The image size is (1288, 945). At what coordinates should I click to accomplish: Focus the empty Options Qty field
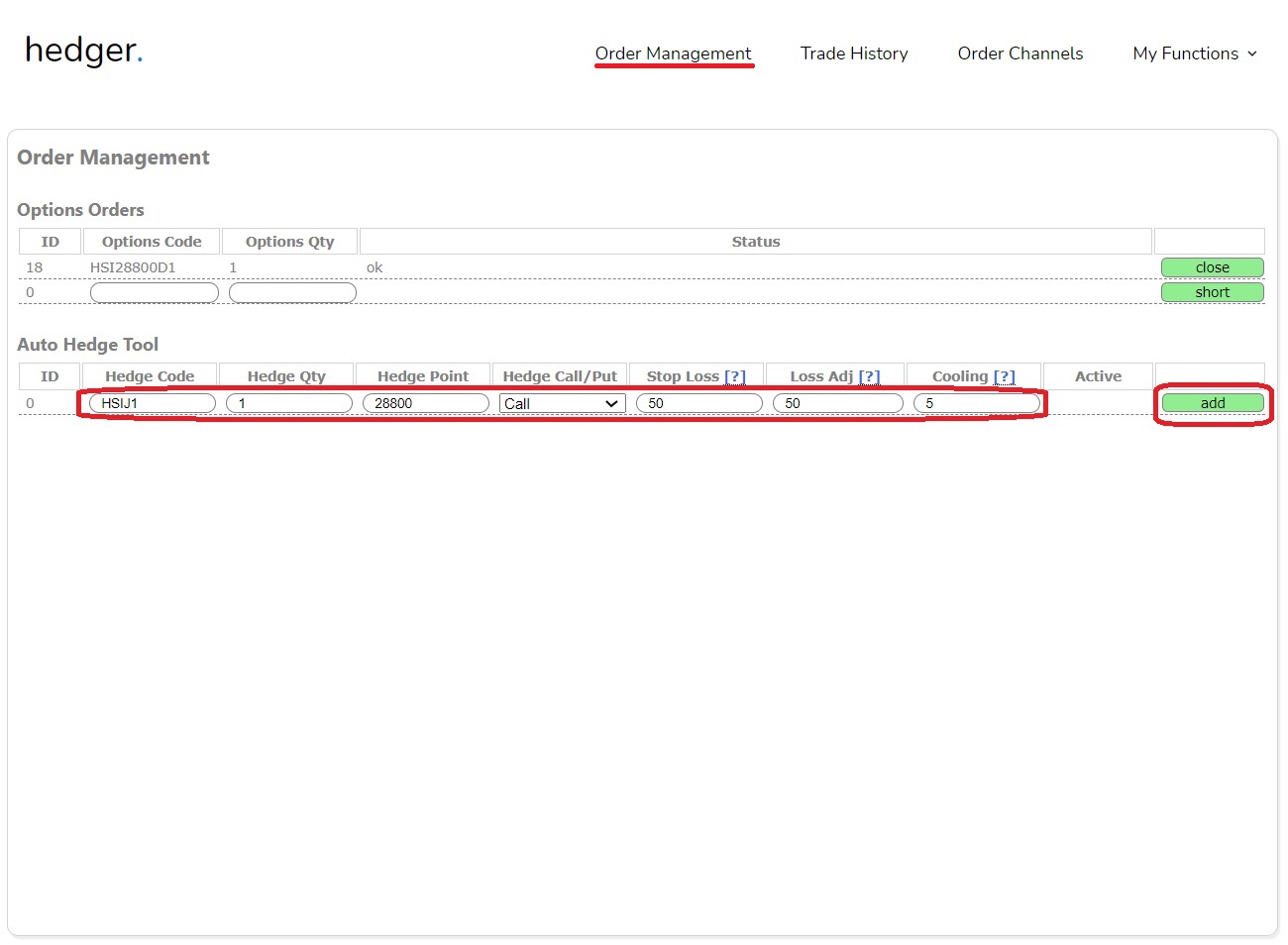point(292,293)
